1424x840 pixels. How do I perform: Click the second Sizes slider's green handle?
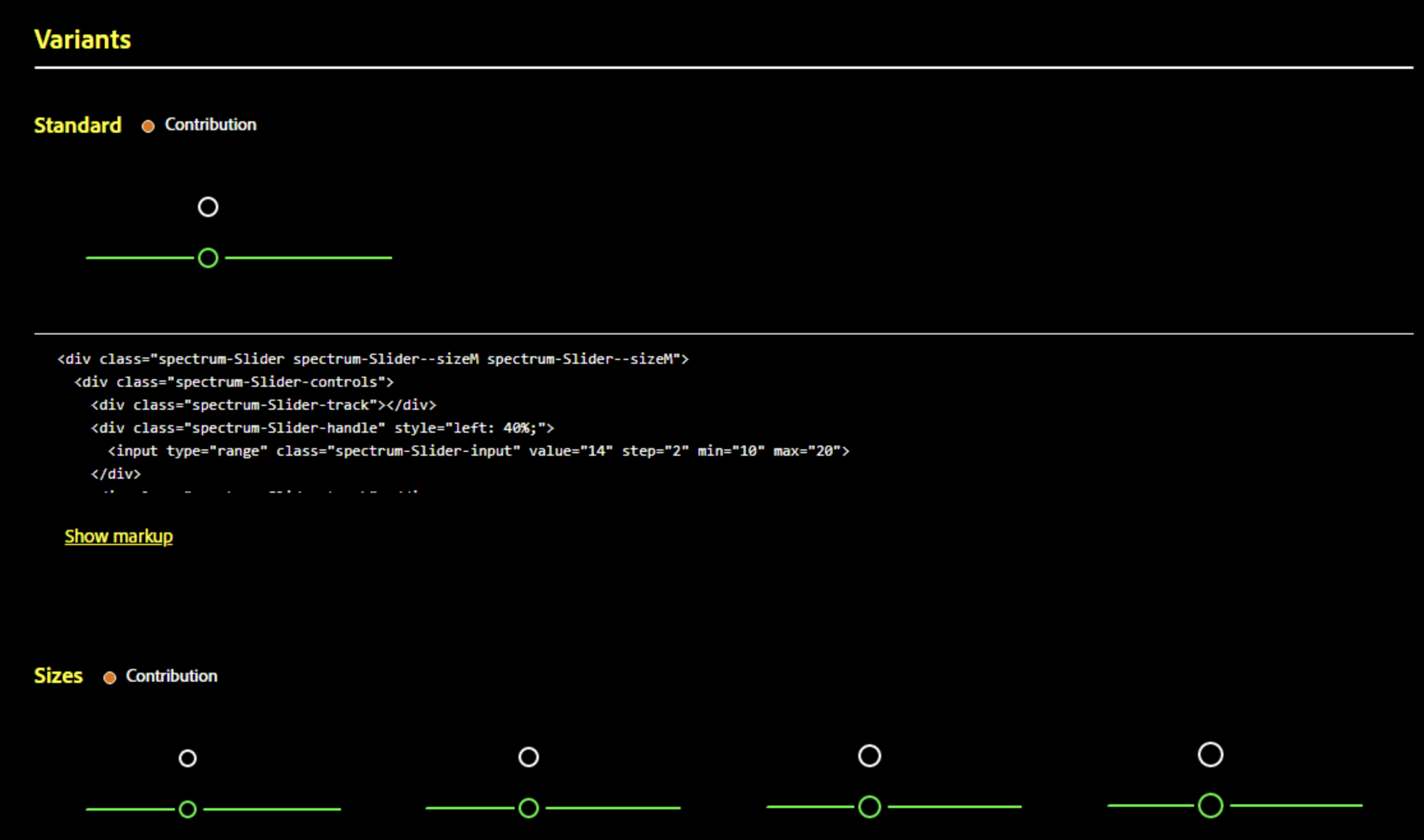click(x=529, y=808)
